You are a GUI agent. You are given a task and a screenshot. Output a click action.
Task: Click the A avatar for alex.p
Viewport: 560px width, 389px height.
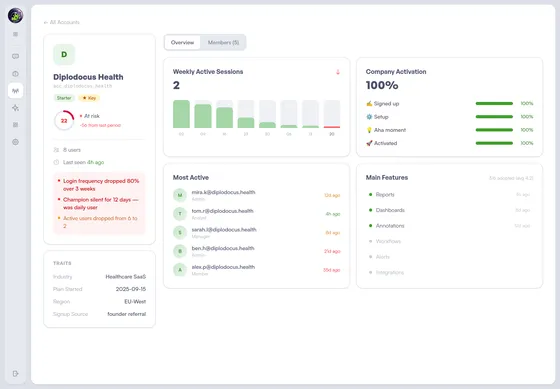tap(180, 270)
